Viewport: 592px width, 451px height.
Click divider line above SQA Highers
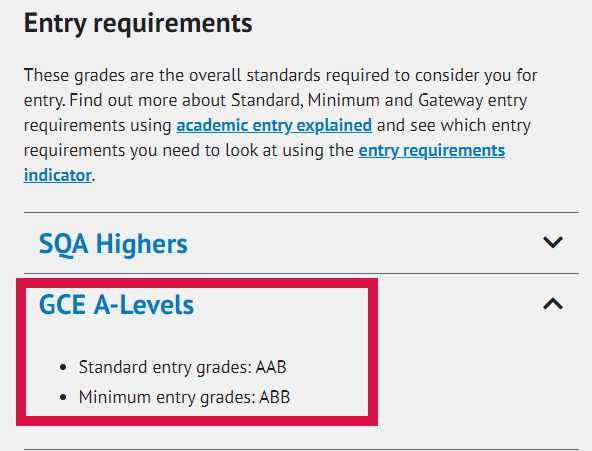click(x=301, y=212)
